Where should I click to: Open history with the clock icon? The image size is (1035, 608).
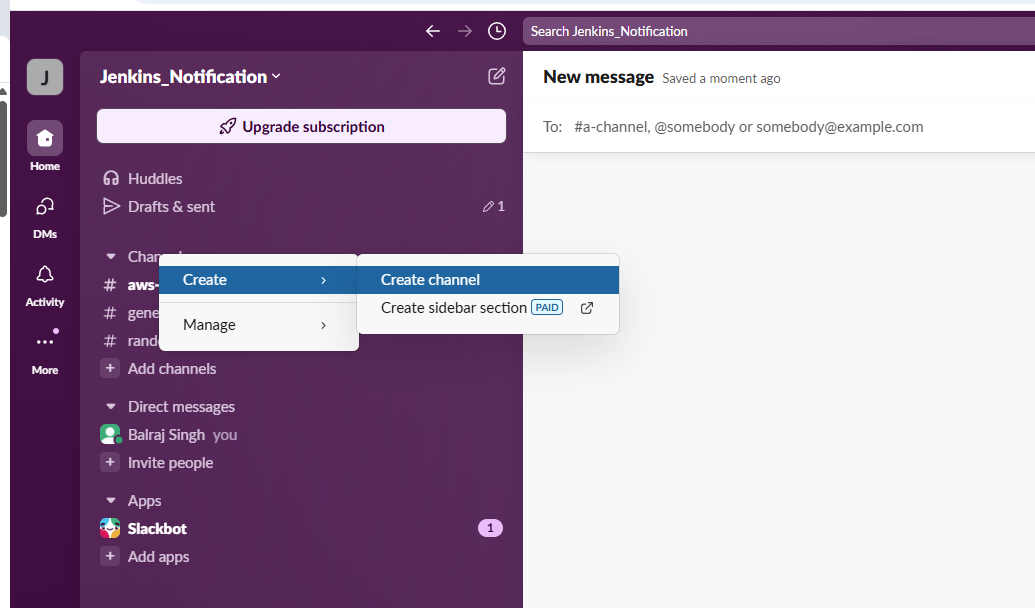click(496, 31)
